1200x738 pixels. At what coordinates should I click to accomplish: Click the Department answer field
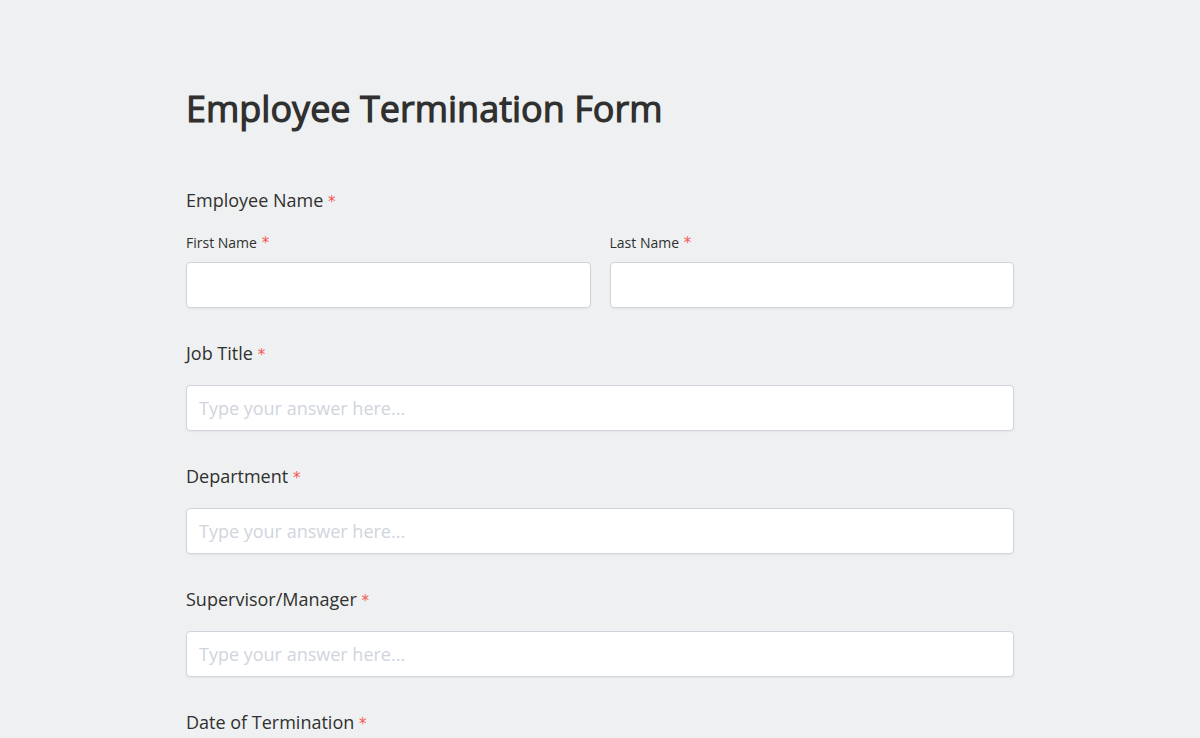(x=599, y=530)
